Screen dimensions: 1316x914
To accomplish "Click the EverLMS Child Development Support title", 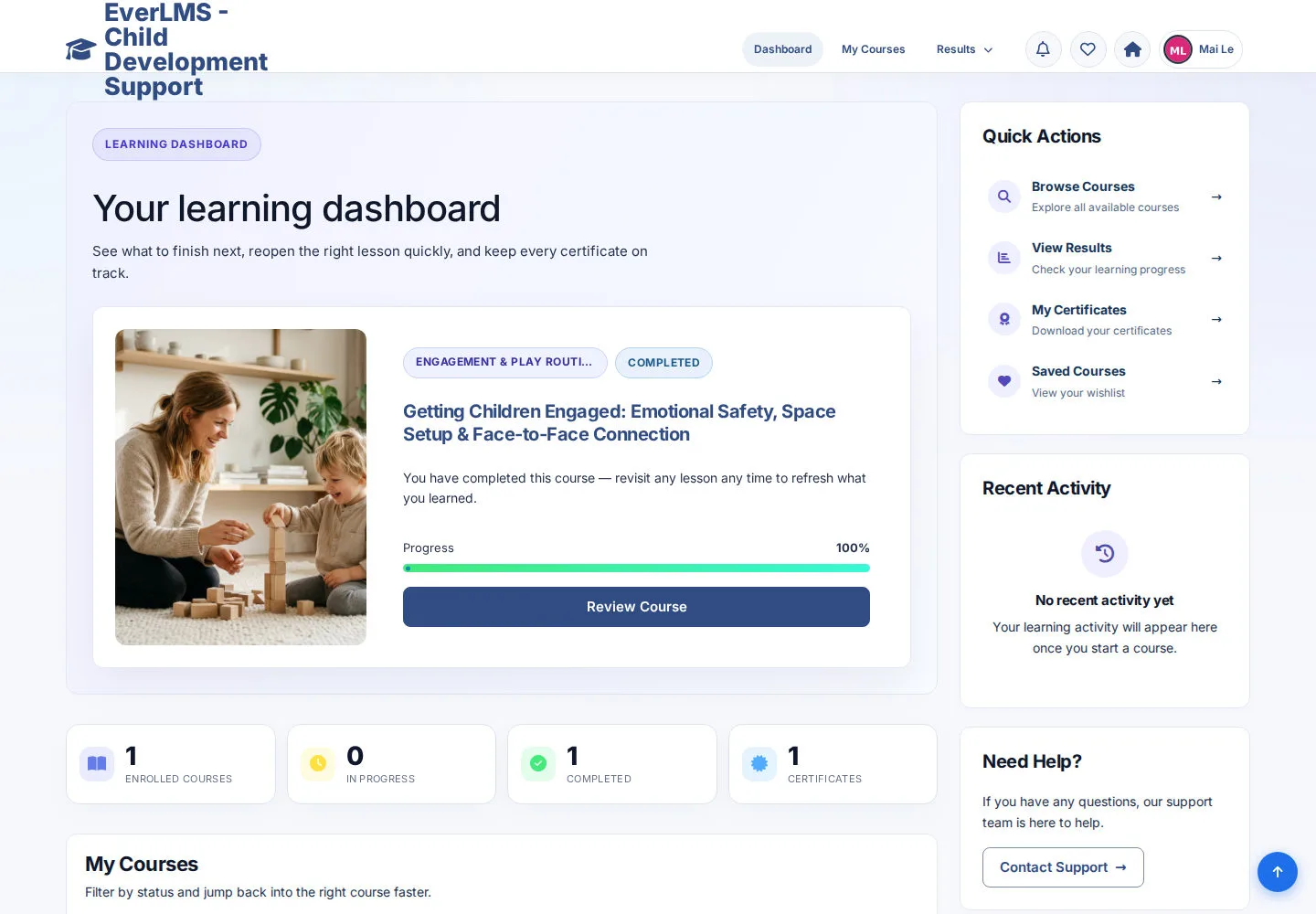I will coord(186,49).
